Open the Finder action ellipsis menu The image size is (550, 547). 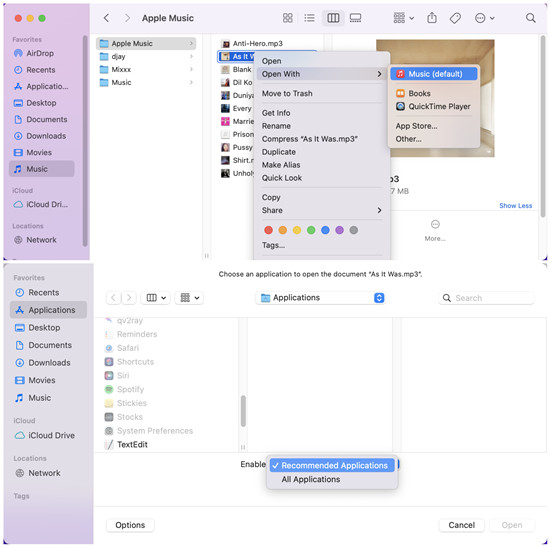pyautogui.click(x=484, y=18)
